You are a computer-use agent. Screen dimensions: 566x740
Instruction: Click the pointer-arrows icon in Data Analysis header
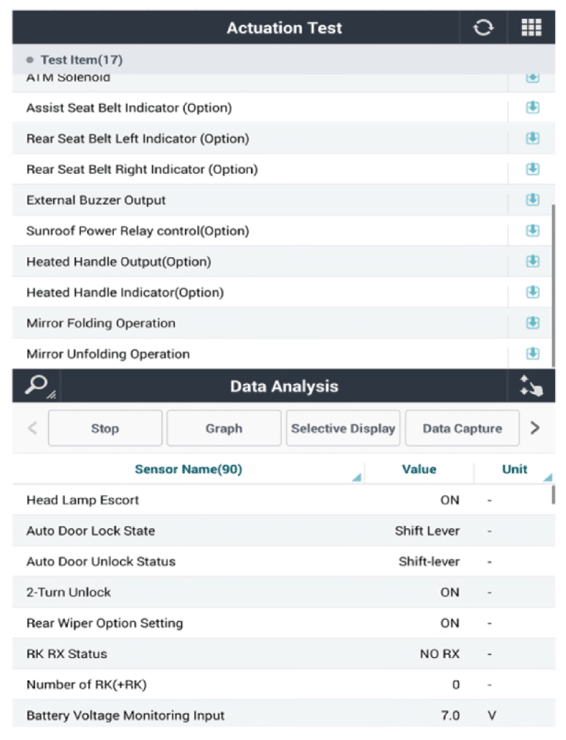point(531,386)
